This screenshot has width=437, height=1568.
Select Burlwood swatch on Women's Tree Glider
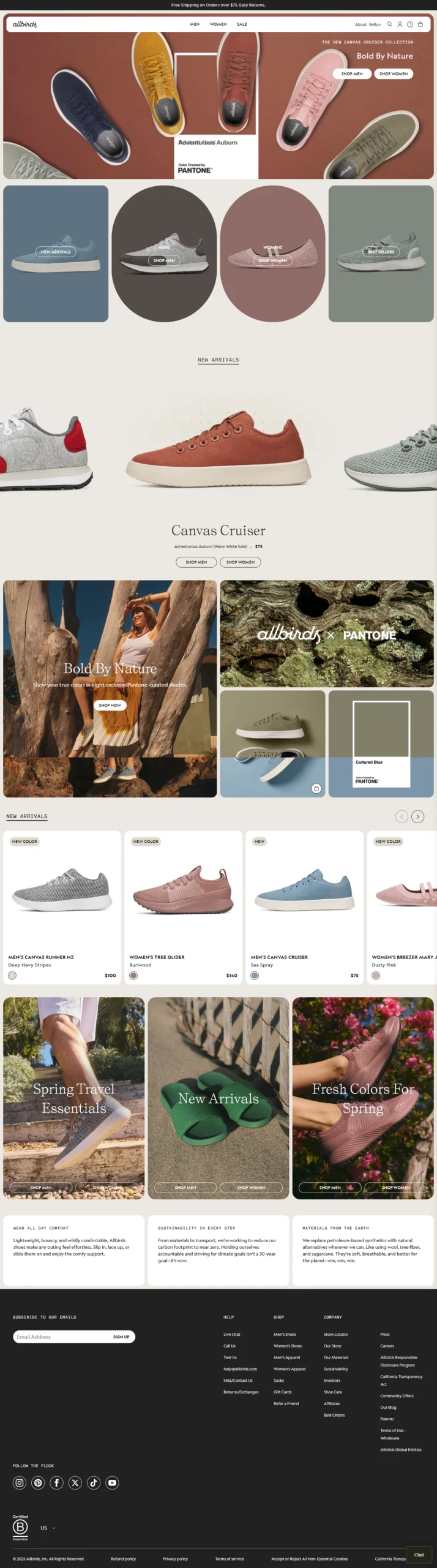point(133,976)
